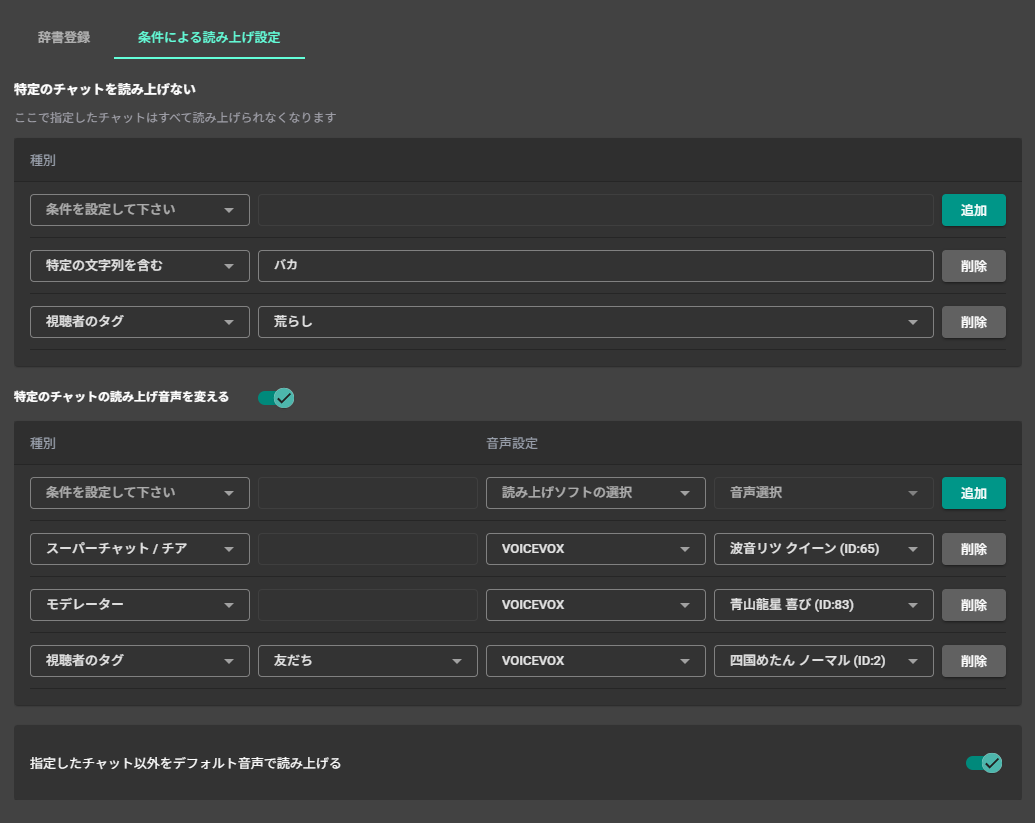The image size is (1035, 823).
Task: Open the 読み上げソフトの選択 dropdown
Action: coord(595,493)
